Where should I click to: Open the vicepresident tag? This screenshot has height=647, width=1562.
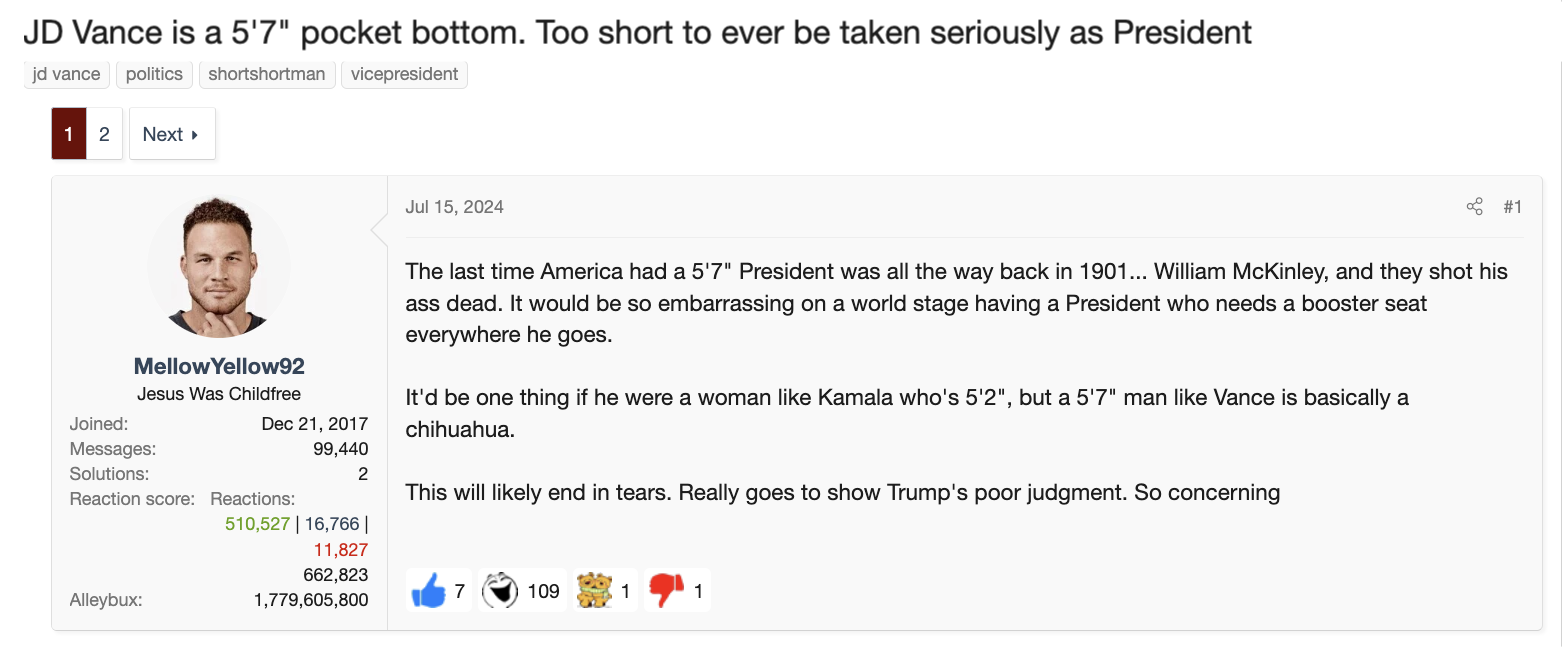tap(404, 74)
